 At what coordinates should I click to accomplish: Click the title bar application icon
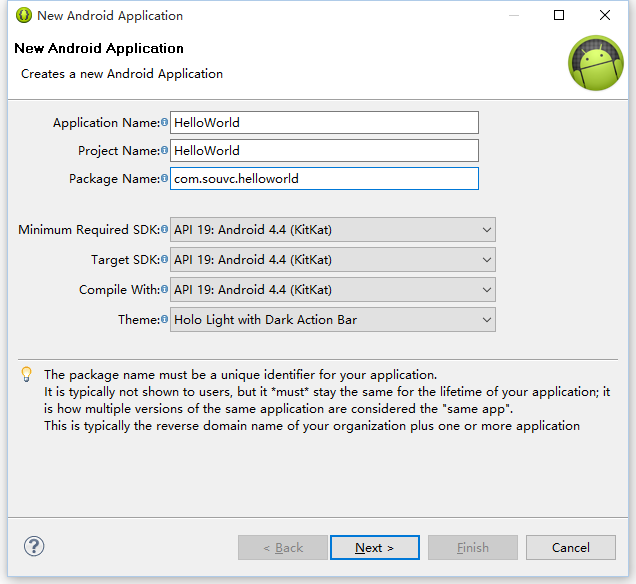pyautogui.click(x=23, y=16)
